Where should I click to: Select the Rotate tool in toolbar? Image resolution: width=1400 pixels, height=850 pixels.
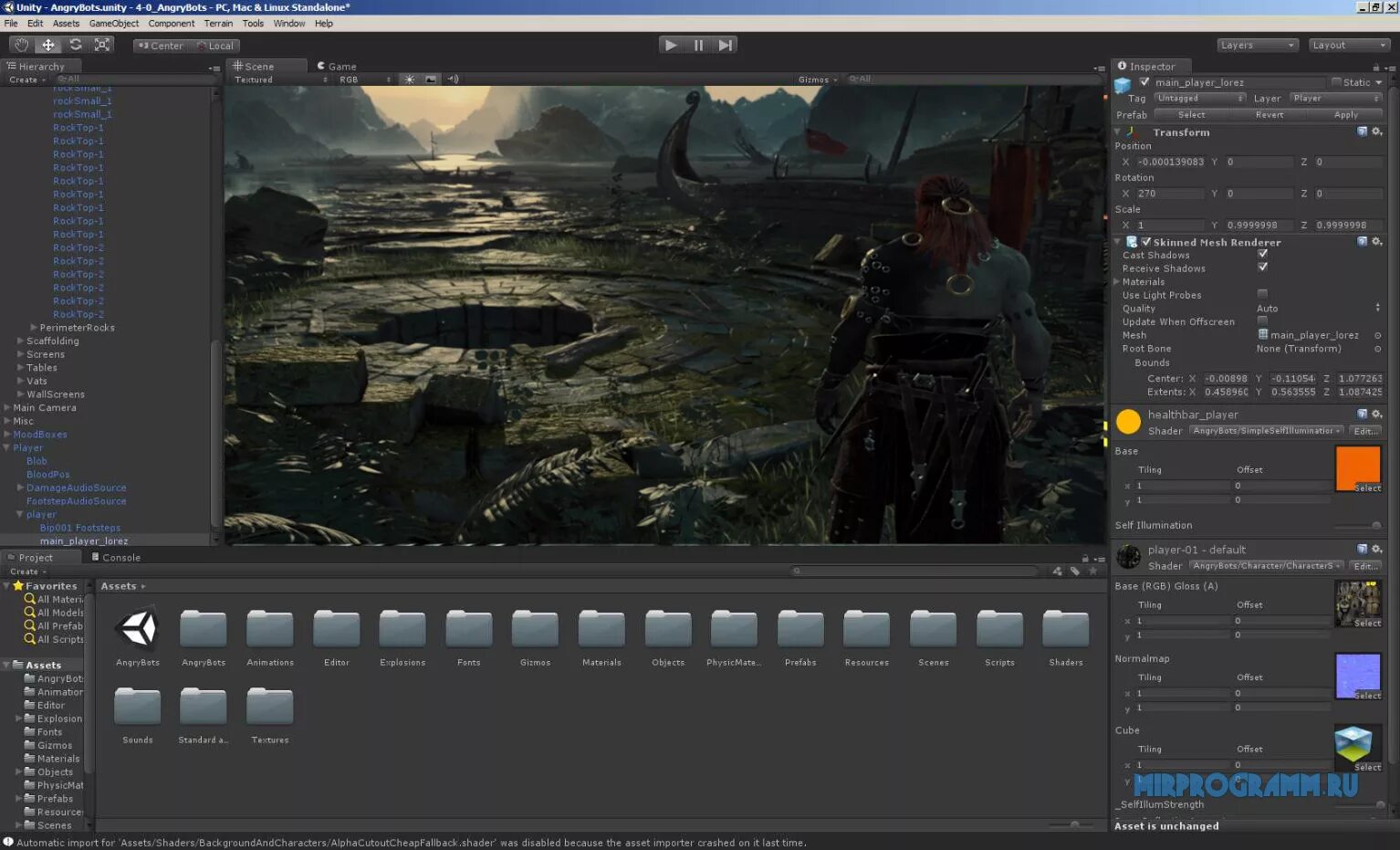coord(76,45)
